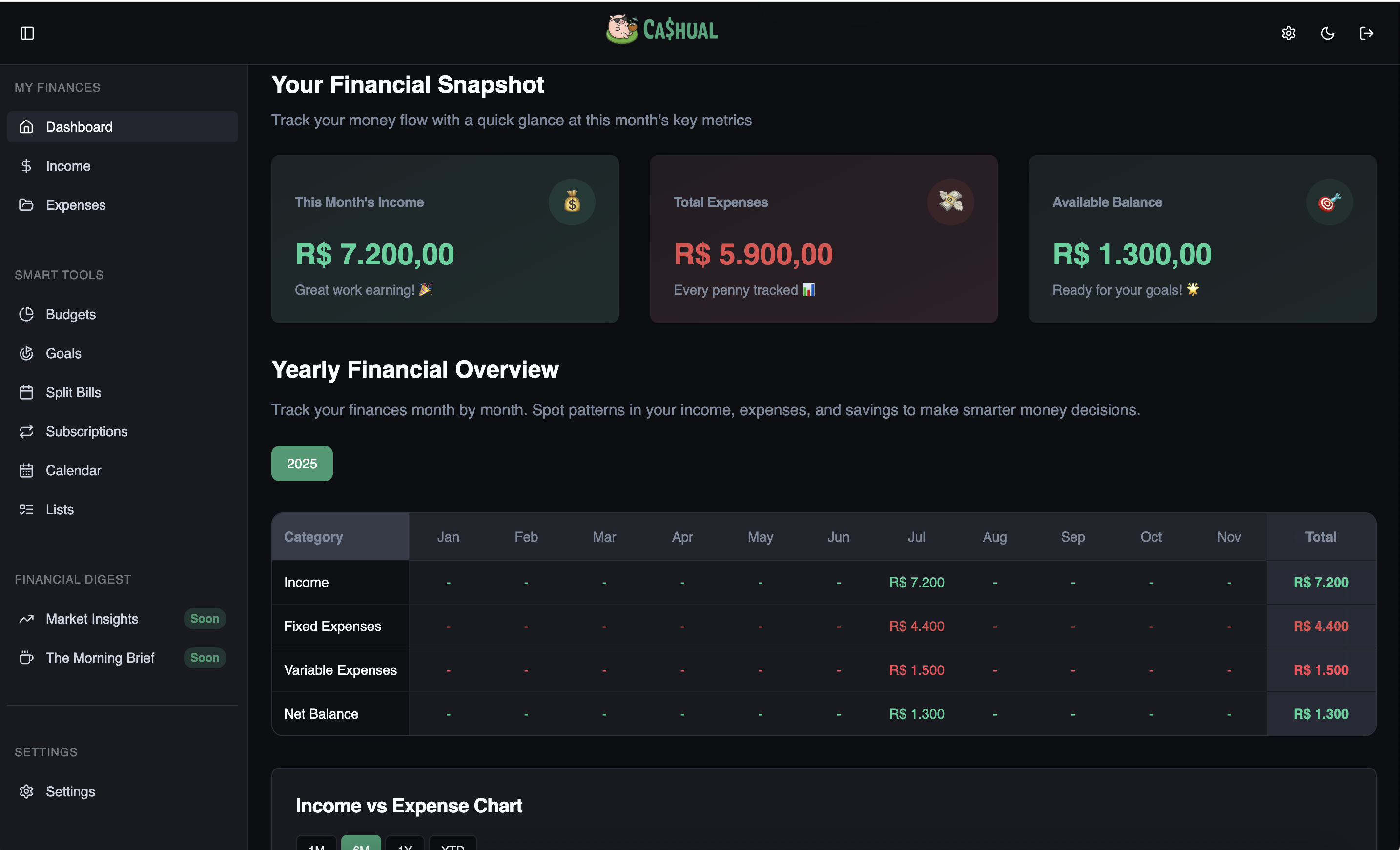Select the 2025 year button

302,464
